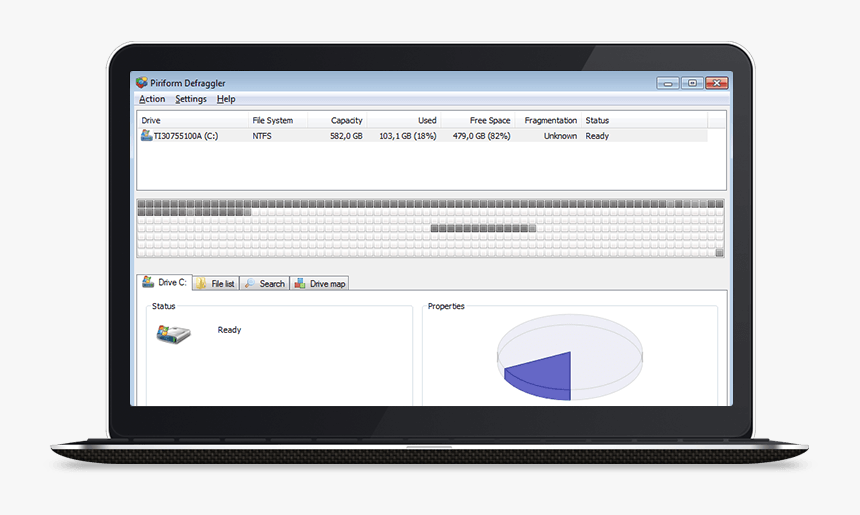Click the lone gray block in the last drive map row

[x=719, y=252]
